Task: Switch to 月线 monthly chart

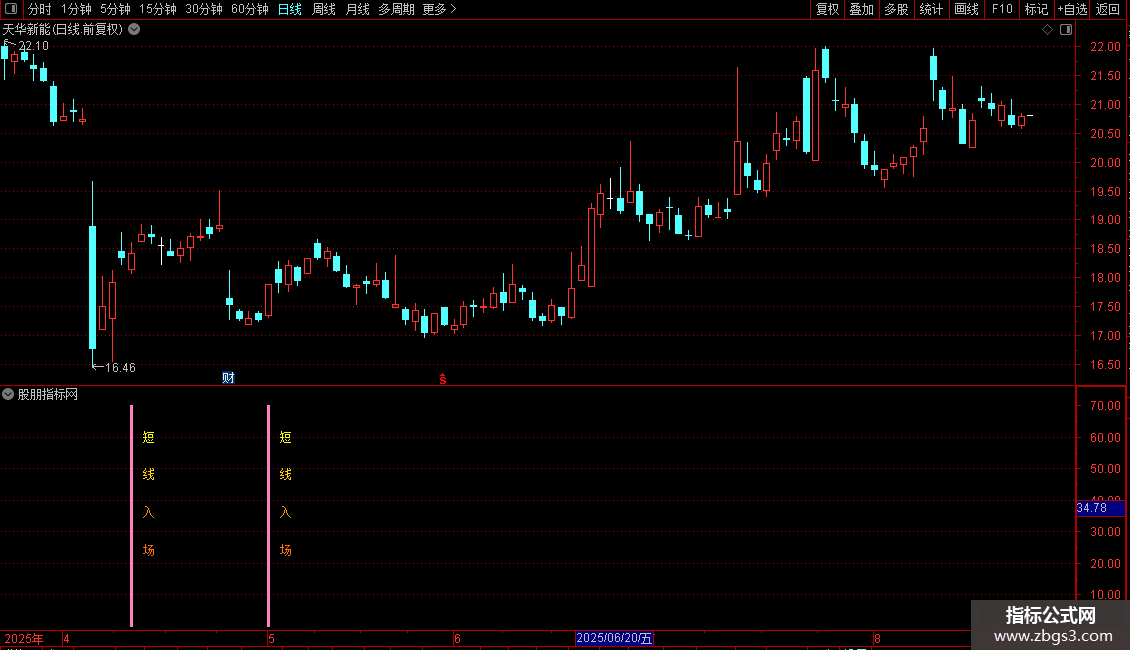Action: (x=357, y=9)
